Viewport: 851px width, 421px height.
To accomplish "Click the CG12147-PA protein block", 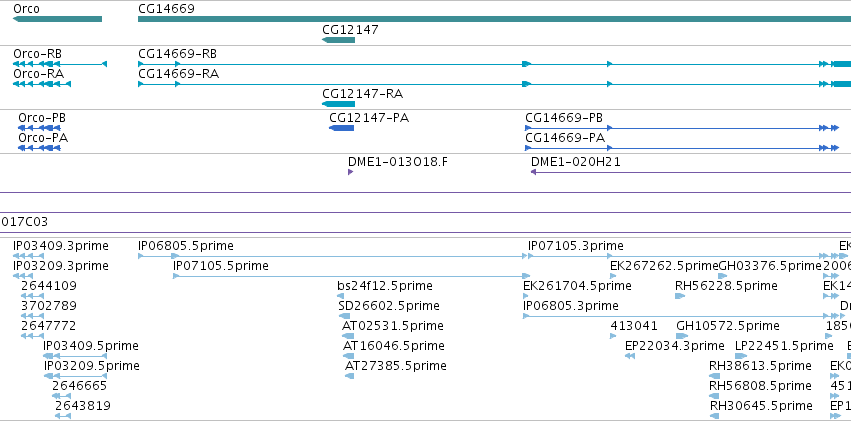I will (x=341, y=128).
